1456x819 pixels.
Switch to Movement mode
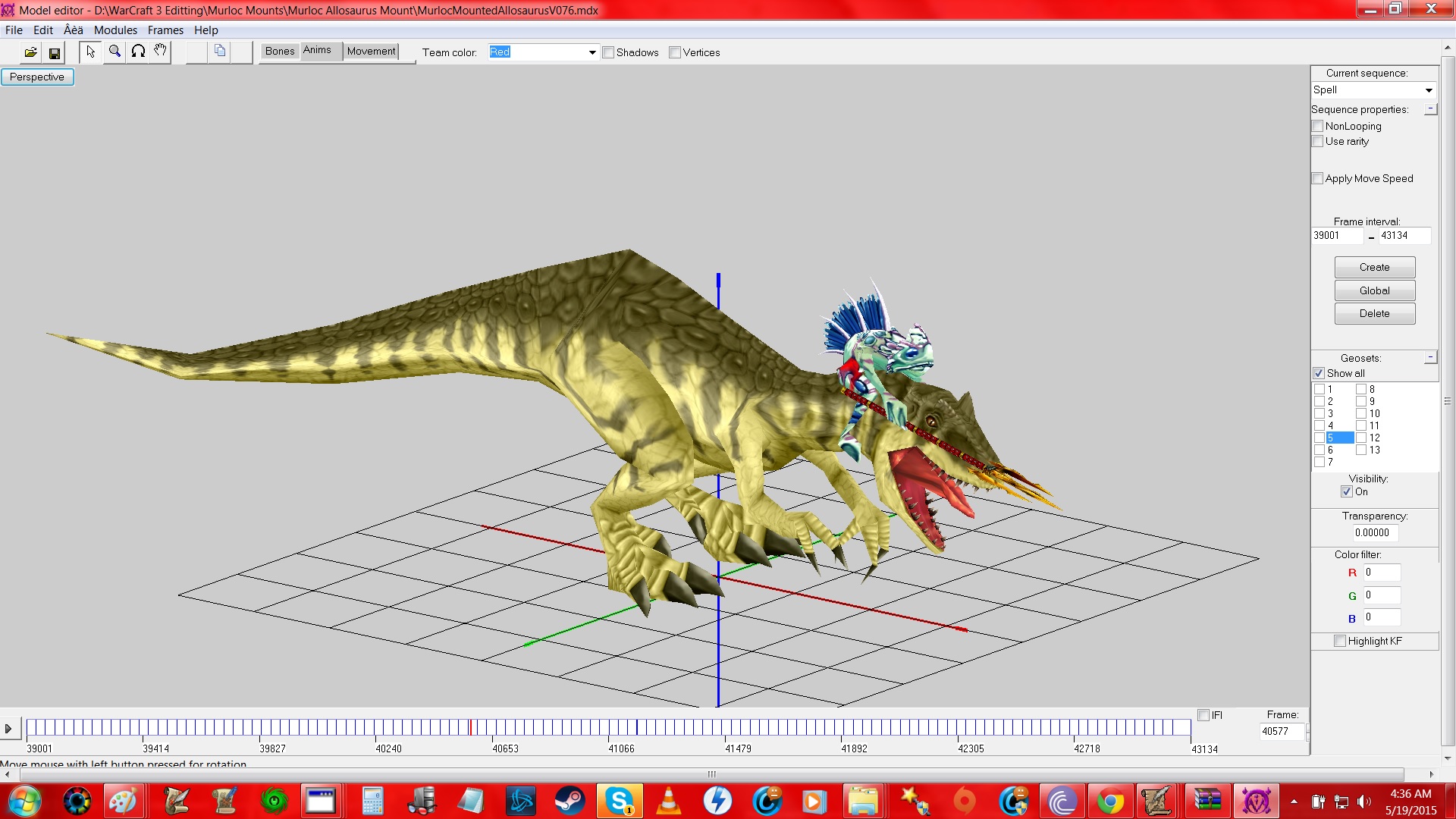click(x=372, y=51)
